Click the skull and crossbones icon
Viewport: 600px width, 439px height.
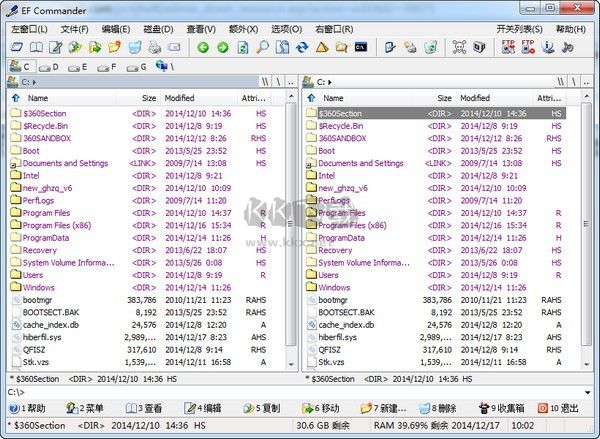click(x=459, y=47)
